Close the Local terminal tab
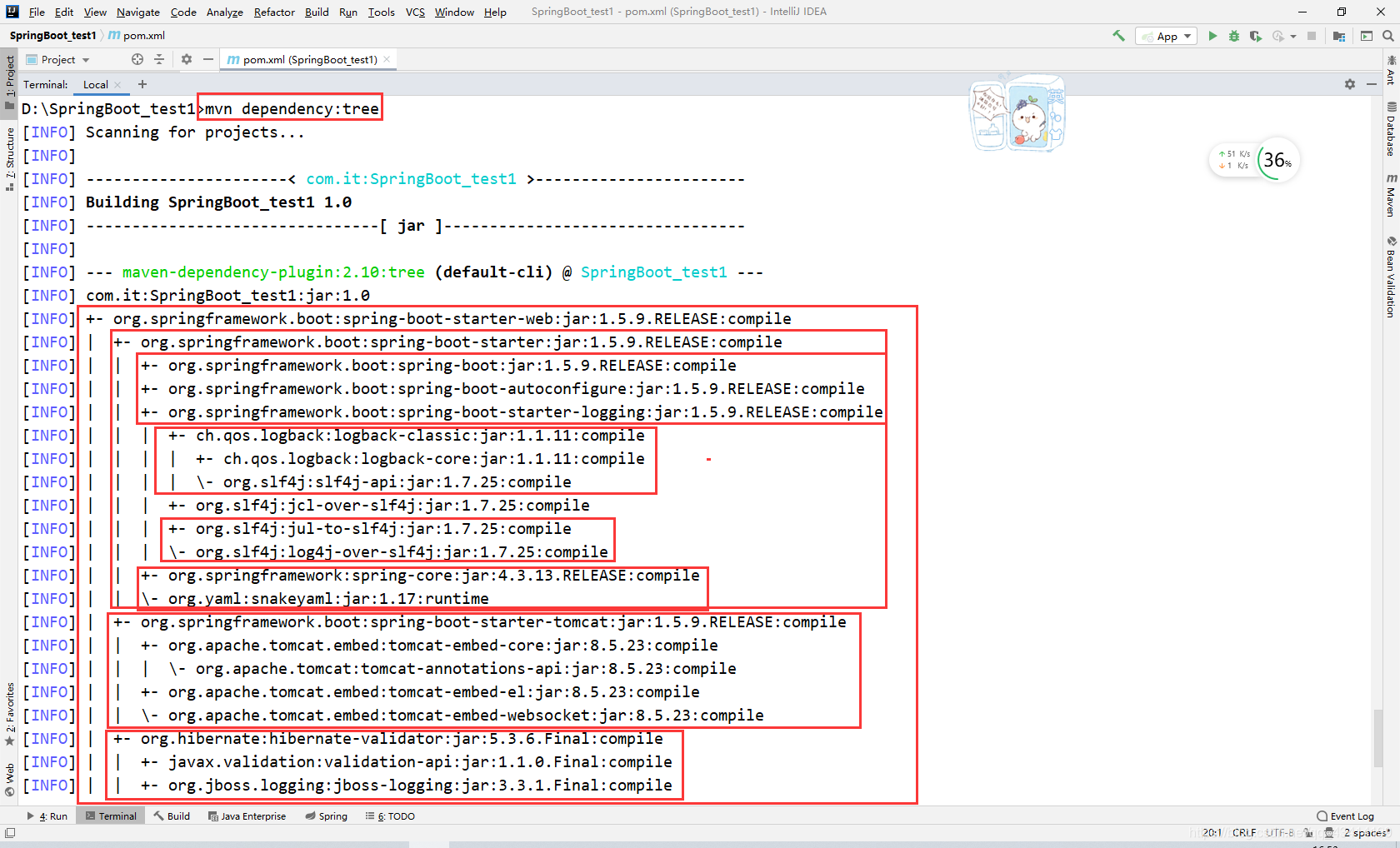 [118, 85]
